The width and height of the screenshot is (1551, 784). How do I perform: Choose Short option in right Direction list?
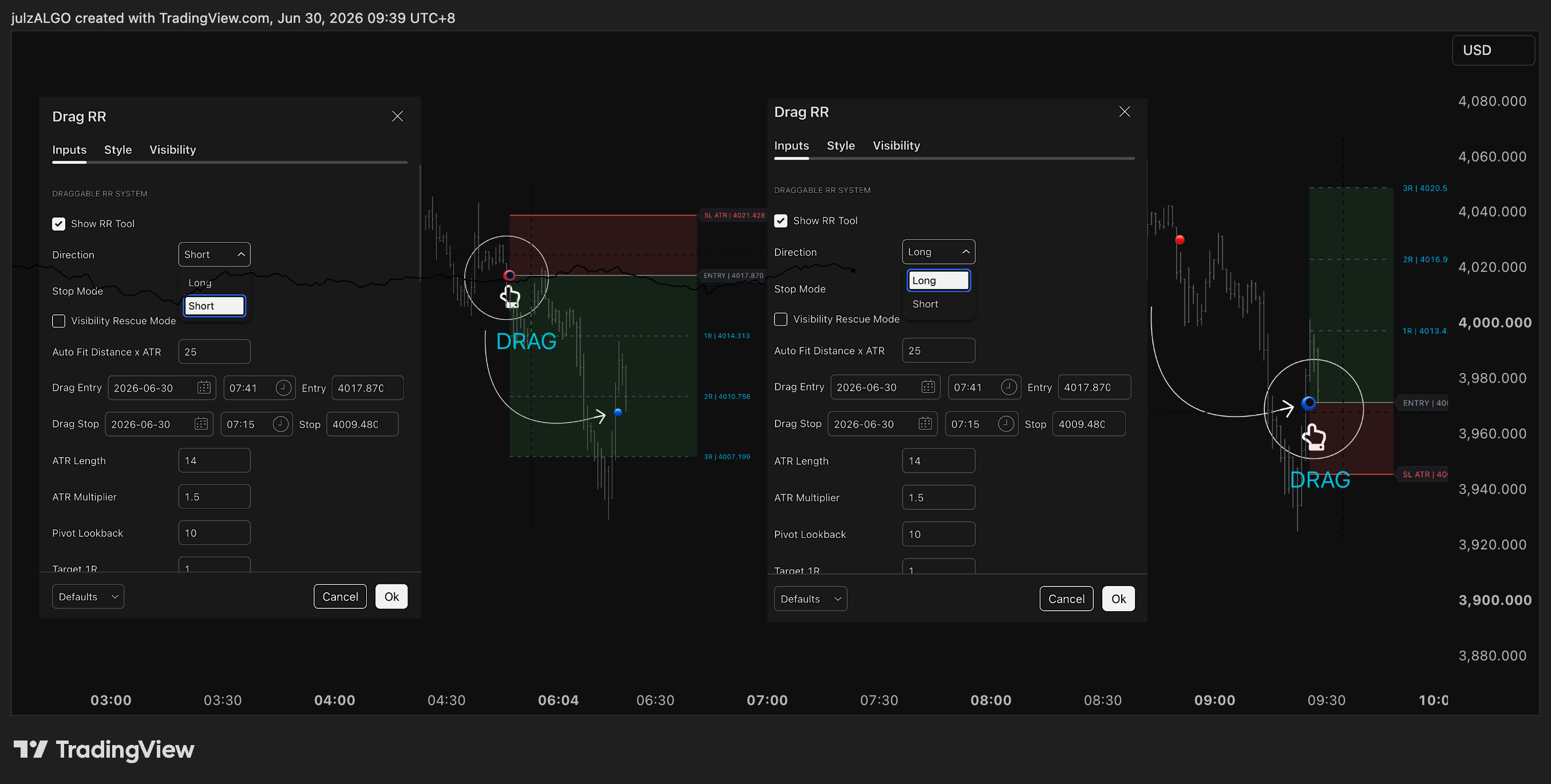938,304
